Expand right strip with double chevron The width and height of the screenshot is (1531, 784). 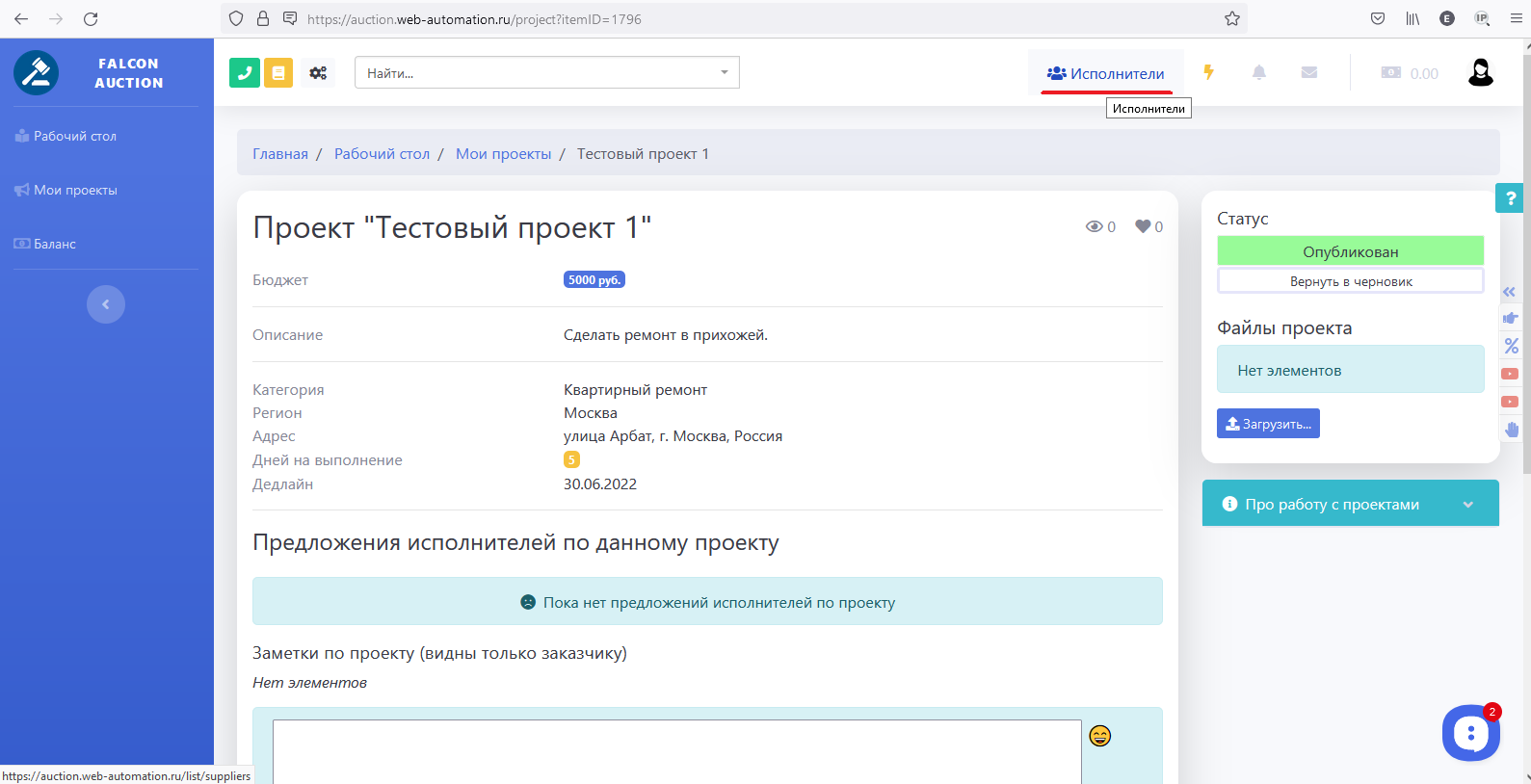[1510, 292]
